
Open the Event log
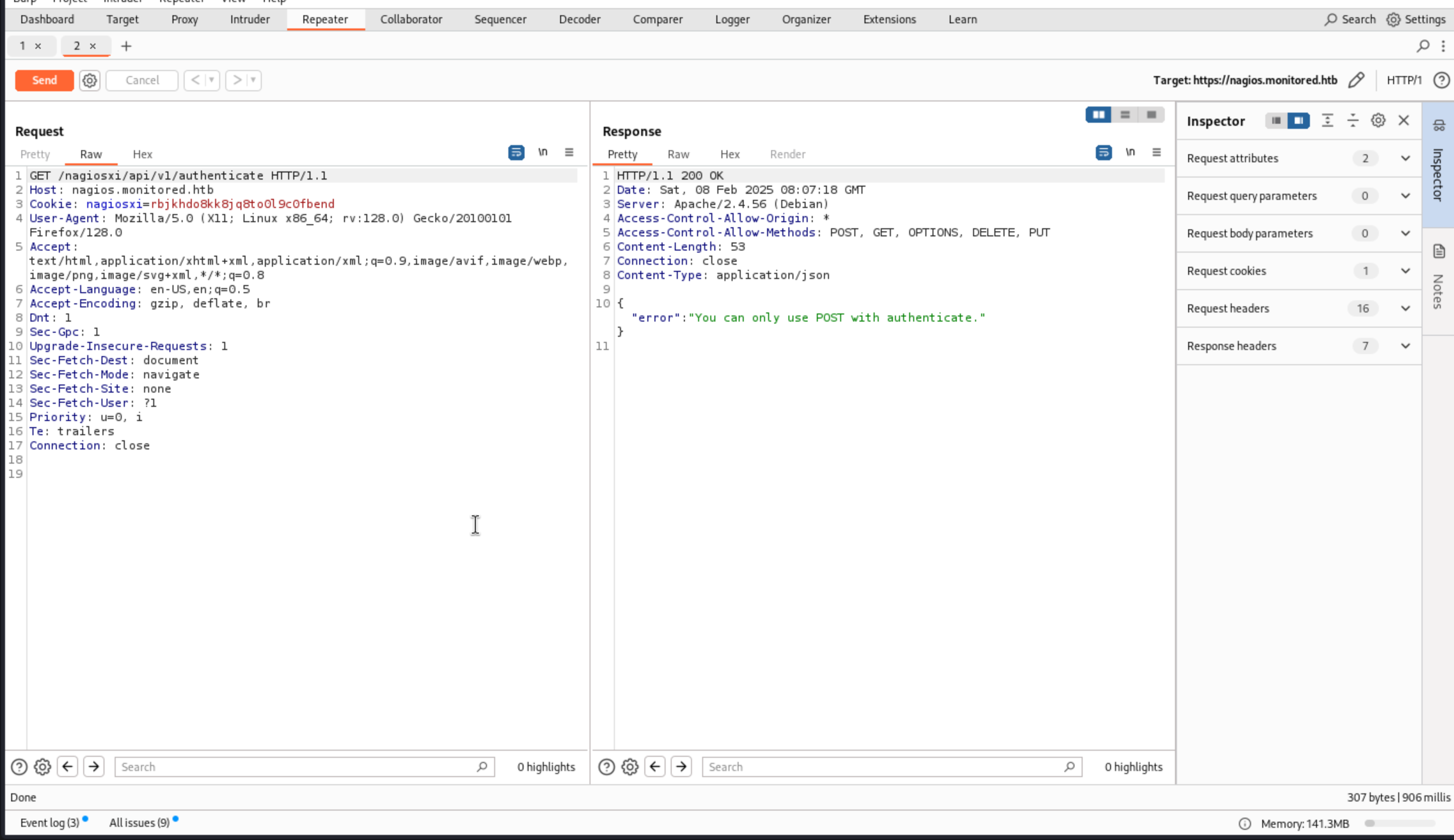tap(50, 823)
